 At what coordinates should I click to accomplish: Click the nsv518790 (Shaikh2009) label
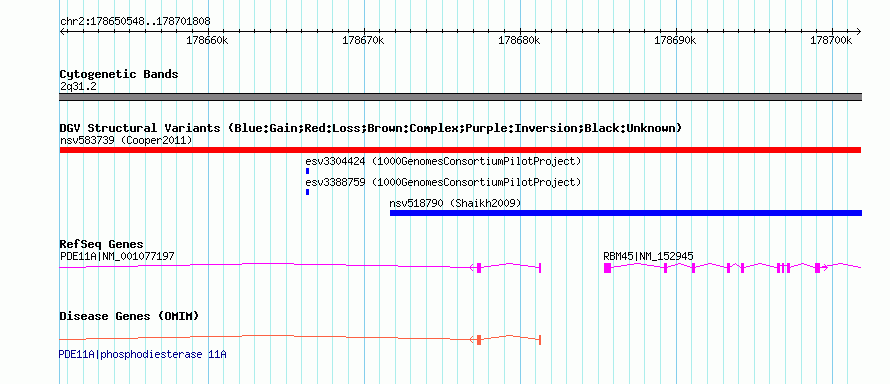455,203
